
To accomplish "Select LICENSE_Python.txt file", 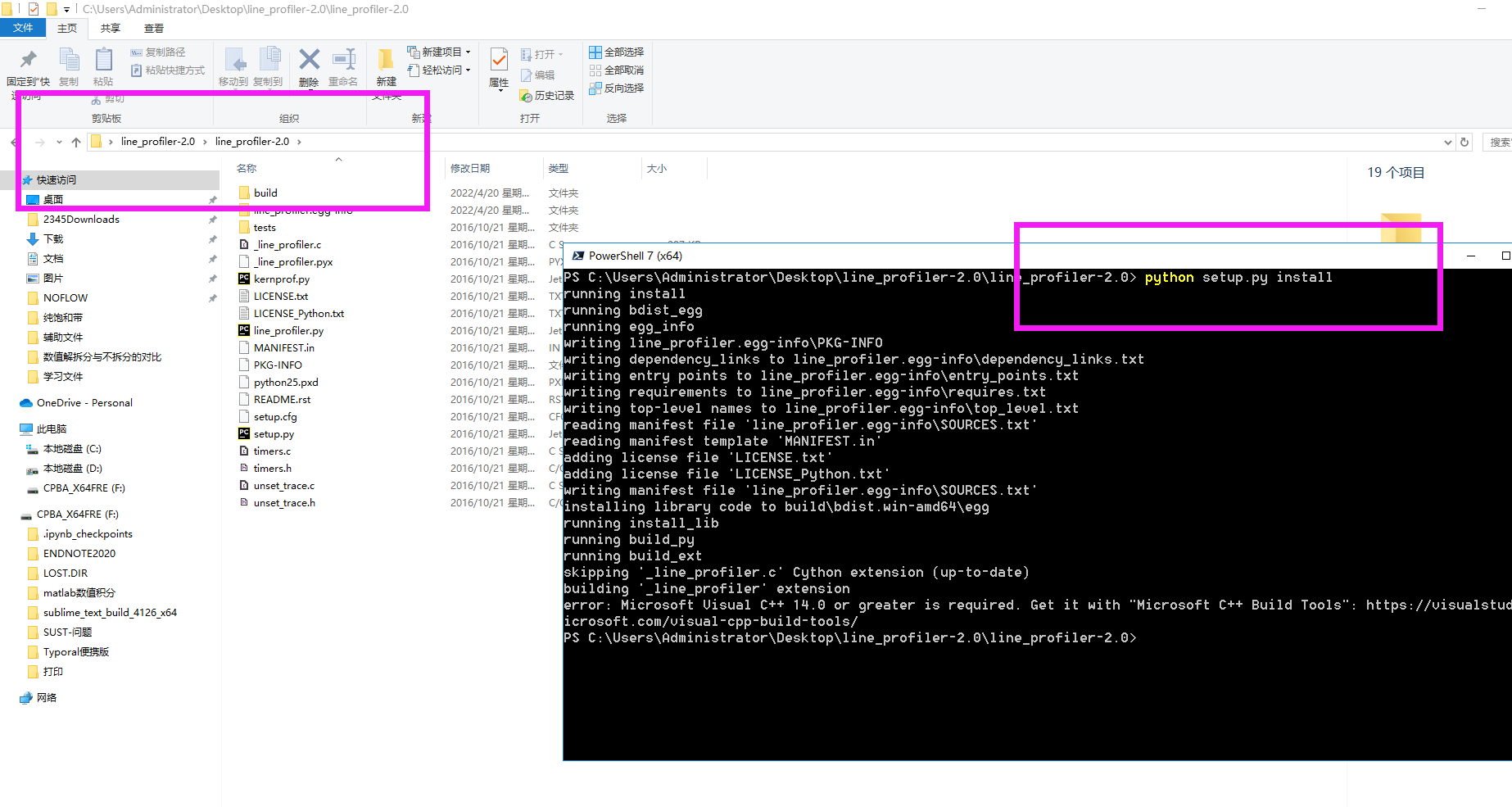I will [x=299, y=314].
